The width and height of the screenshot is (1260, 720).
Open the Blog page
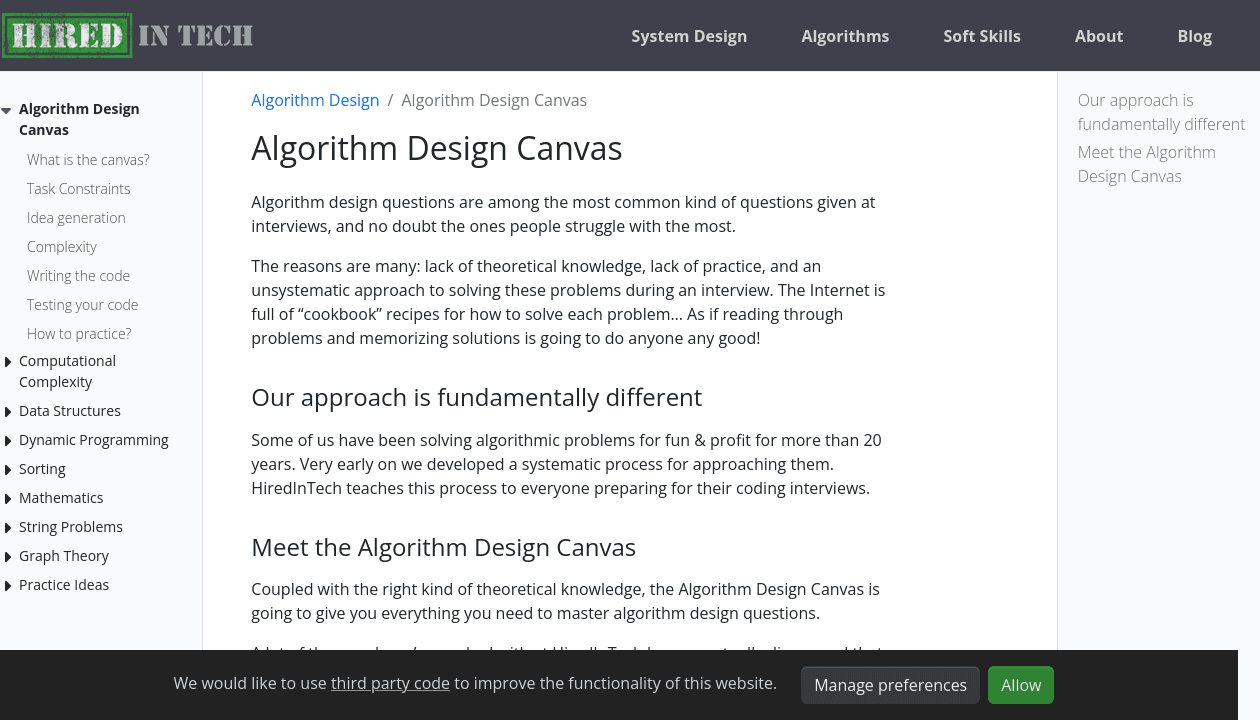point(1194,36)
